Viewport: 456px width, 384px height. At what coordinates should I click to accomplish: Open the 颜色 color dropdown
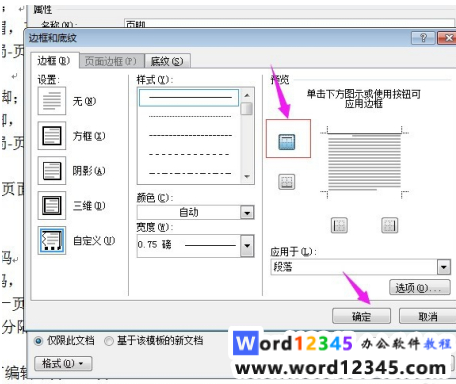coord(247,212)
